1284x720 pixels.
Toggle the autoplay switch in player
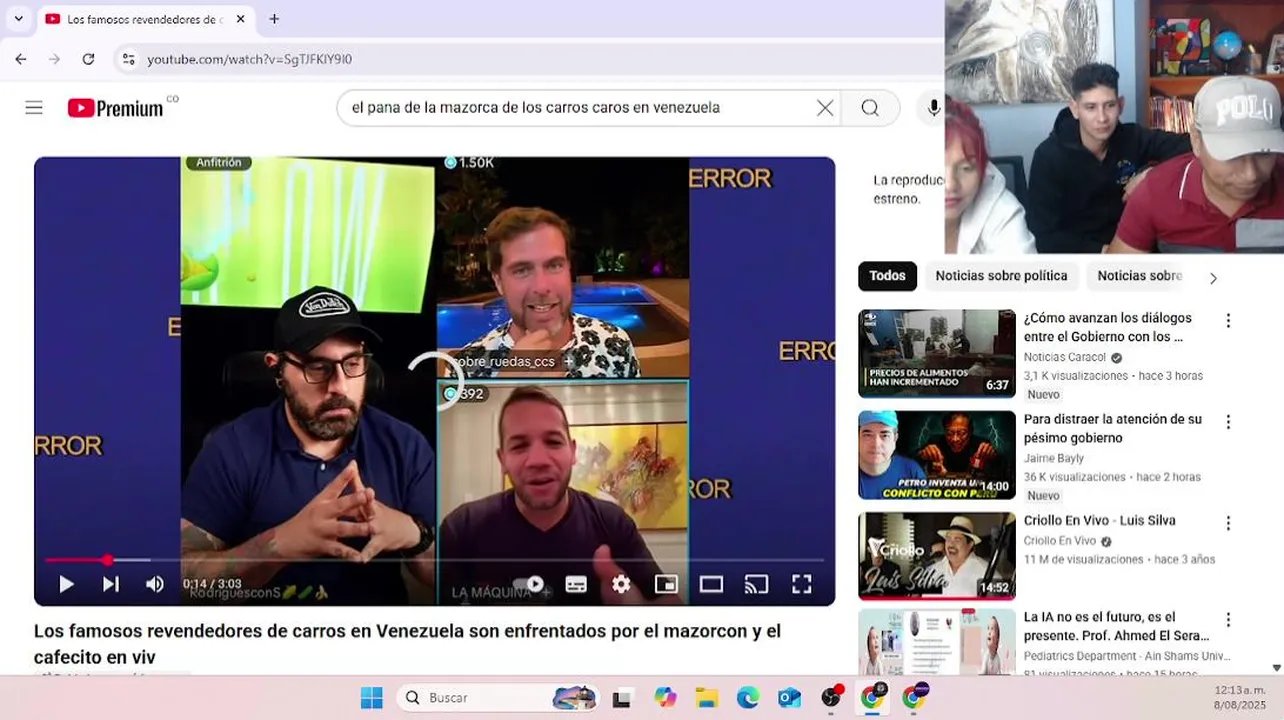530,584
